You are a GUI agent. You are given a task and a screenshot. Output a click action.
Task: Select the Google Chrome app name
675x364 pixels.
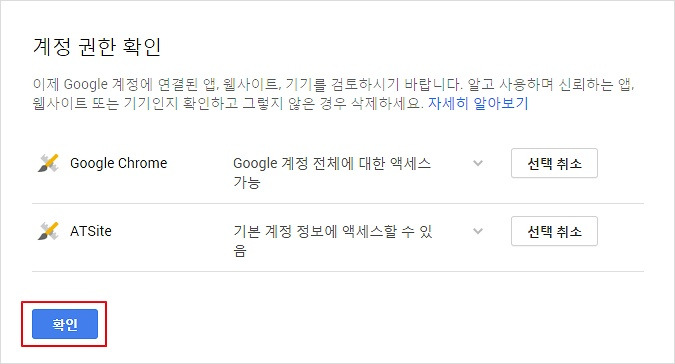coord(118,163)
